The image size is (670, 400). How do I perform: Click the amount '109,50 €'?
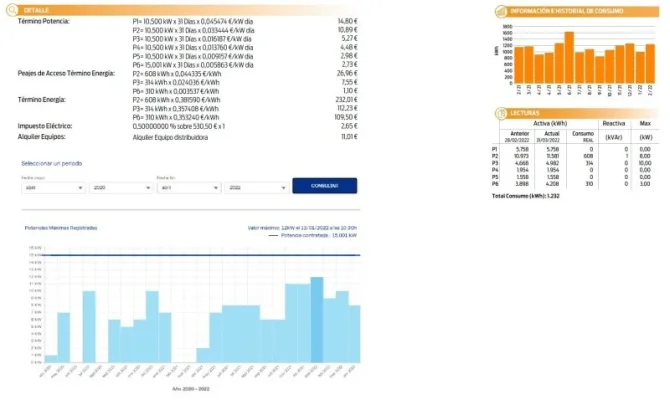(x=346, y=117)
